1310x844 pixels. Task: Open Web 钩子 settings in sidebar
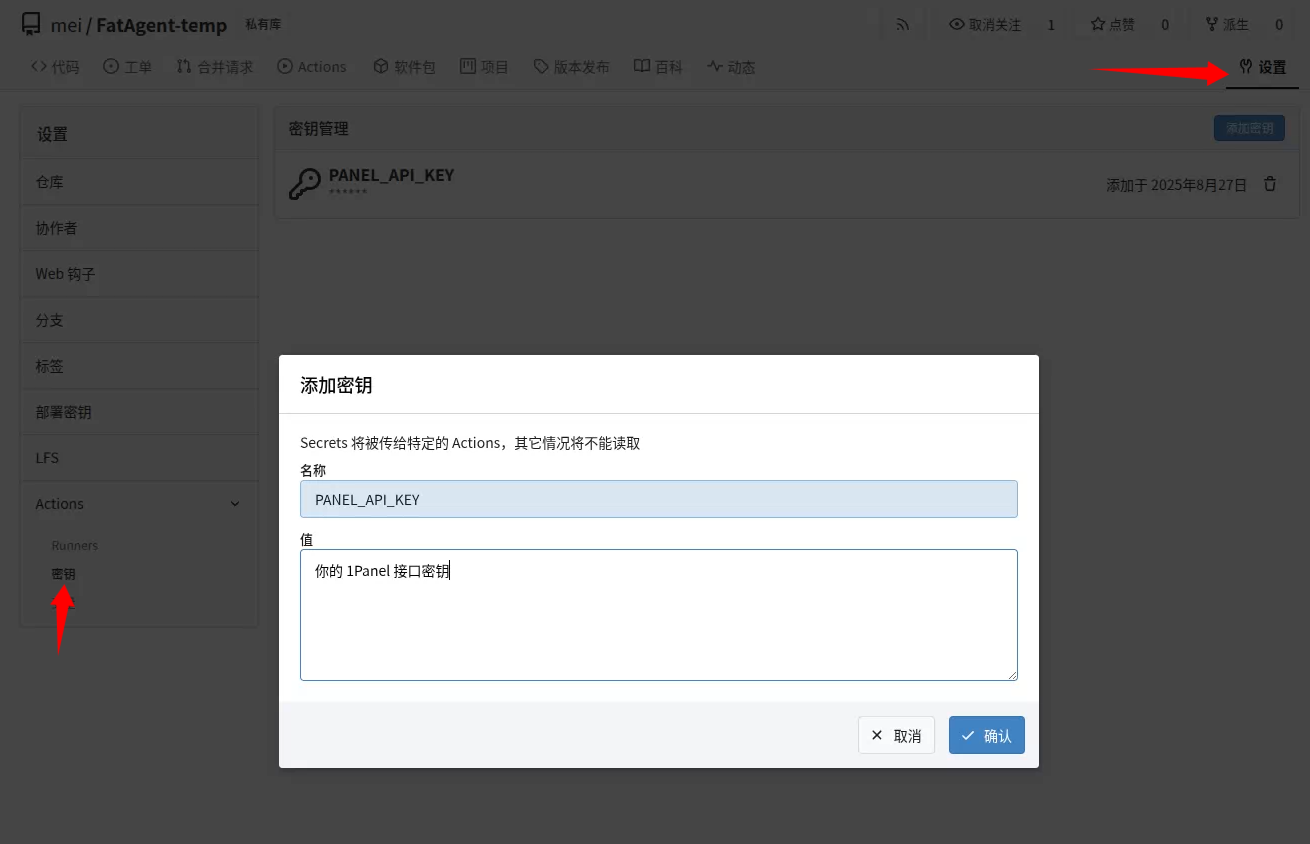pos(66,274)
